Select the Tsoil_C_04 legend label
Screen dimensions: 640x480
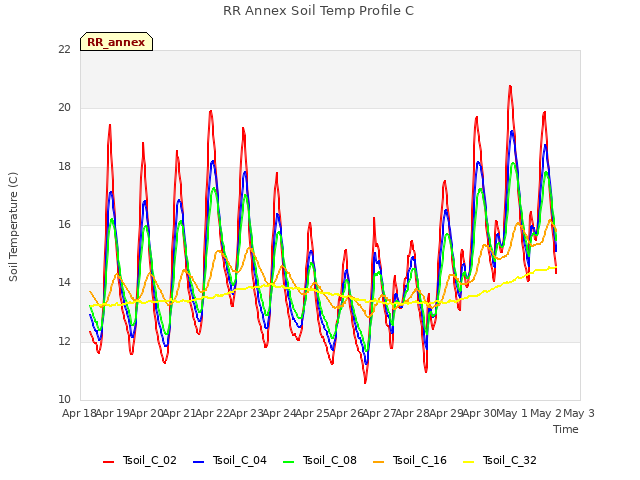pyautogui.click(x=240, y=460)
